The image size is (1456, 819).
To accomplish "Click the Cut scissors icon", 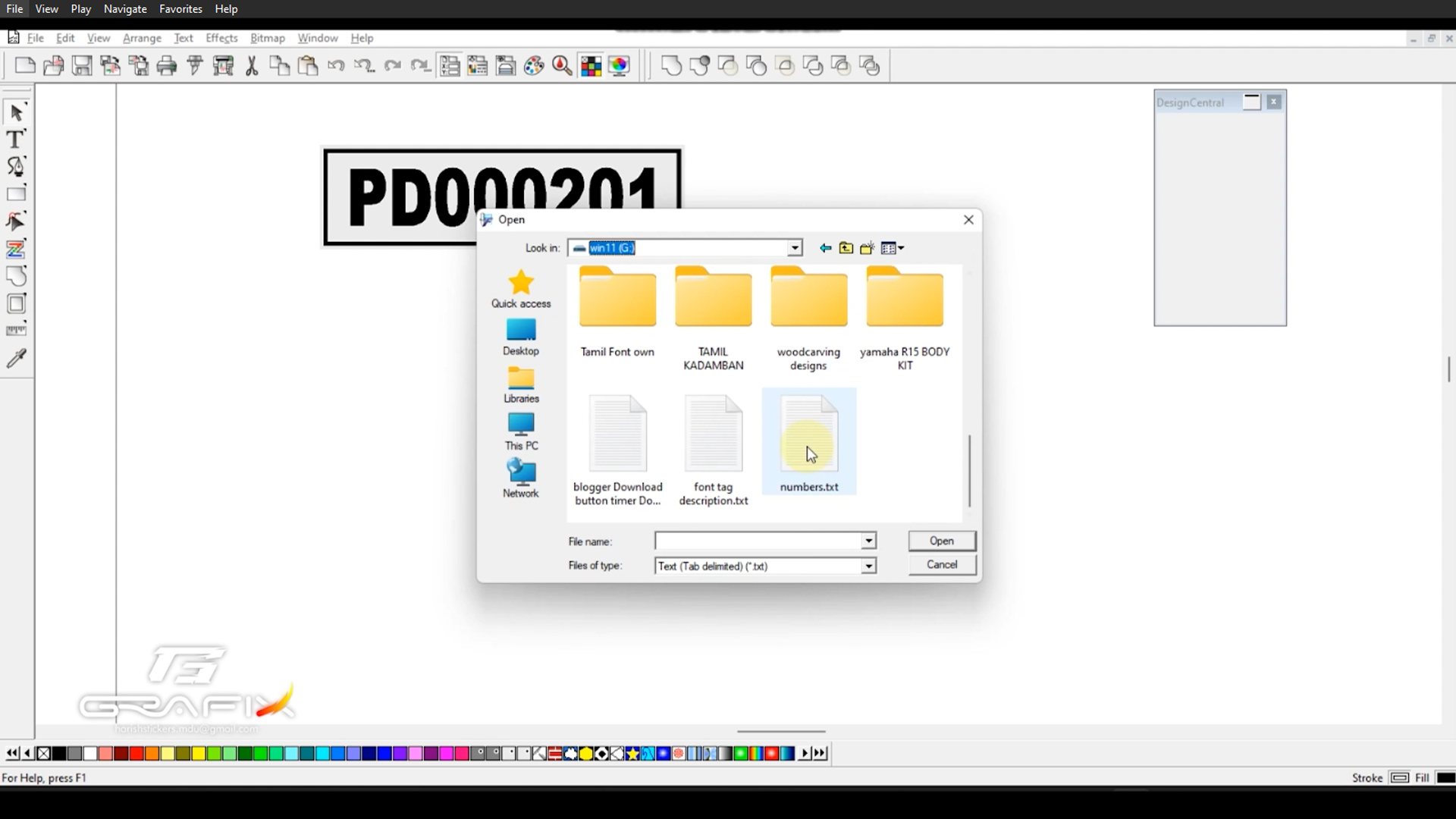I will (252, 66).
